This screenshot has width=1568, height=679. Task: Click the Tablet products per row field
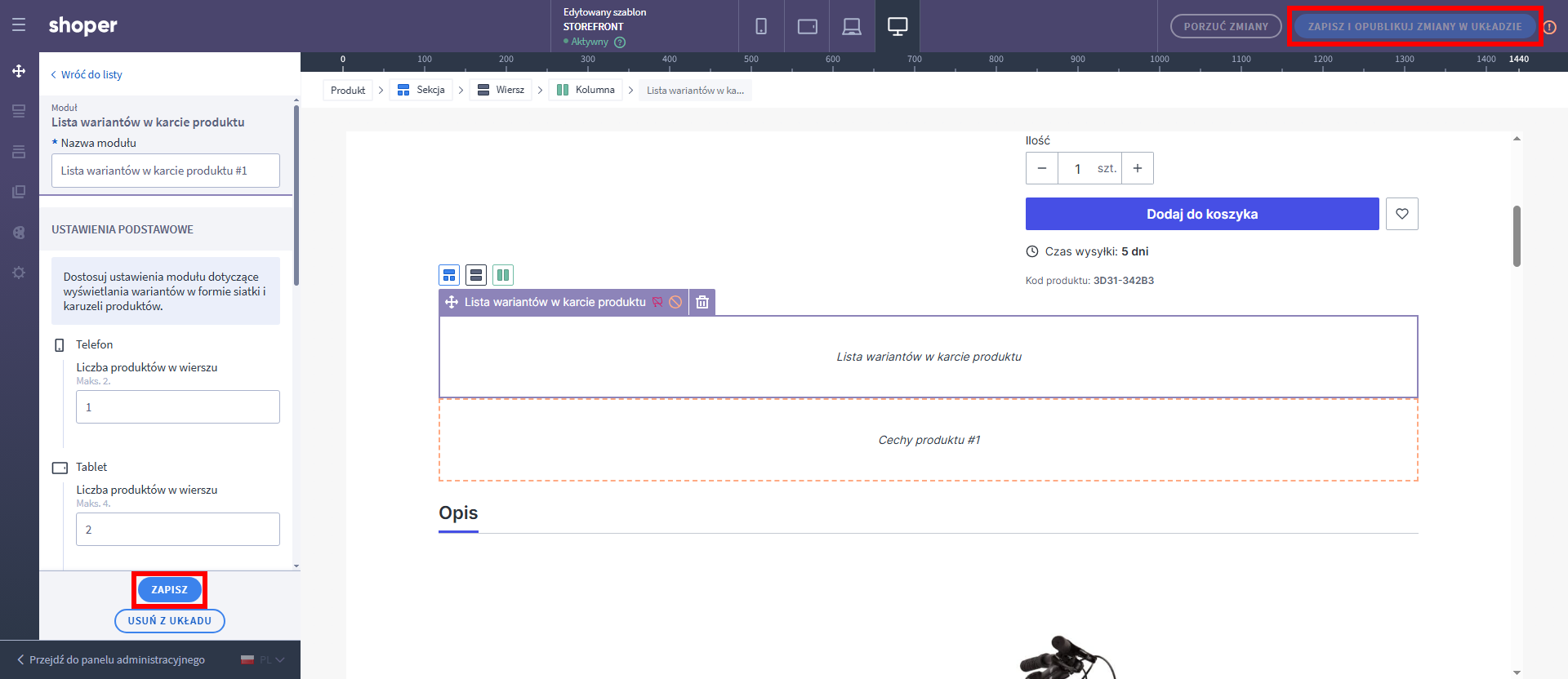[x=178, y=530]
